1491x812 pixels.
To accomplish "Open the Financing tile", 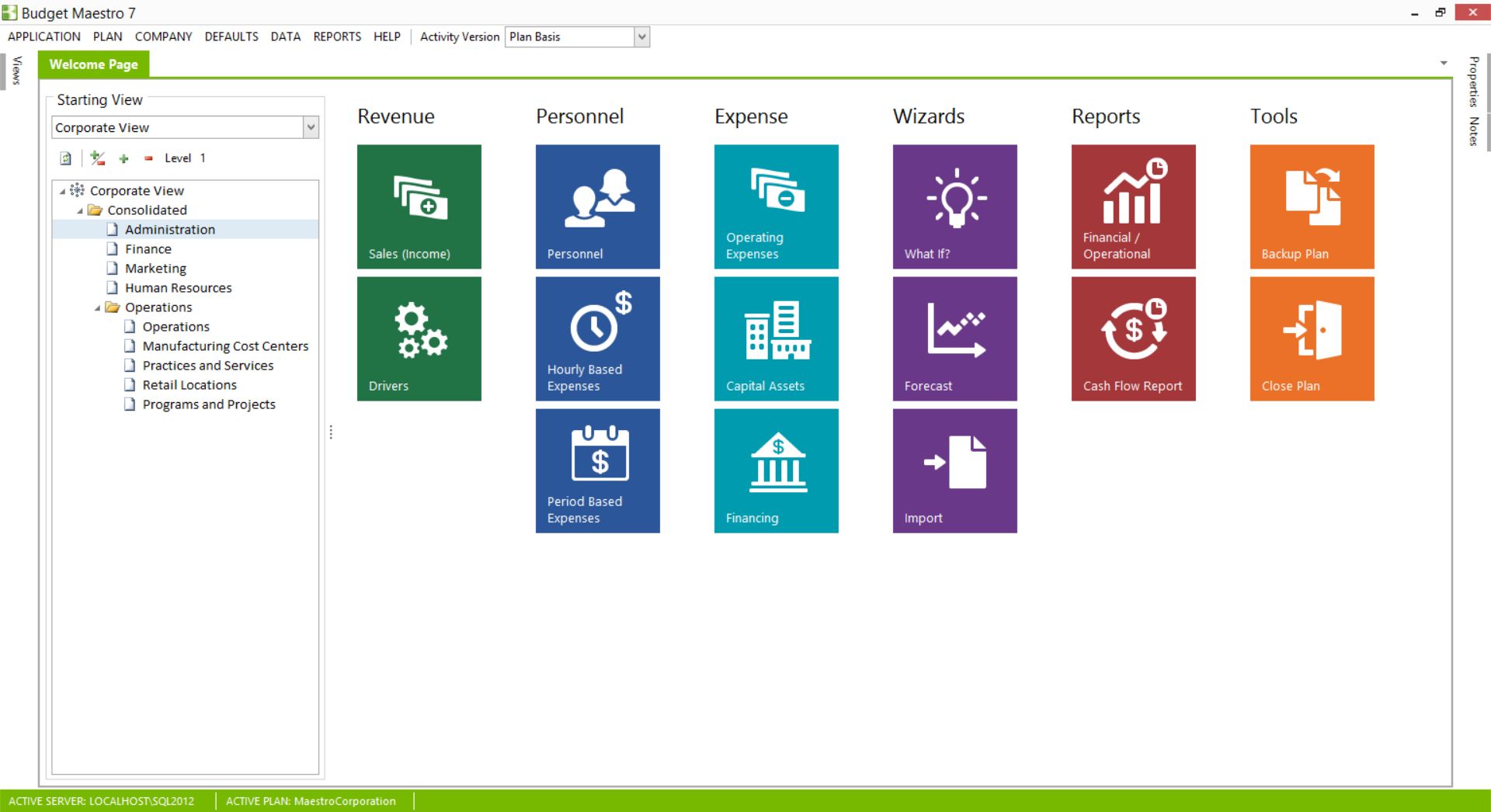I will click(x=777, y=470).
